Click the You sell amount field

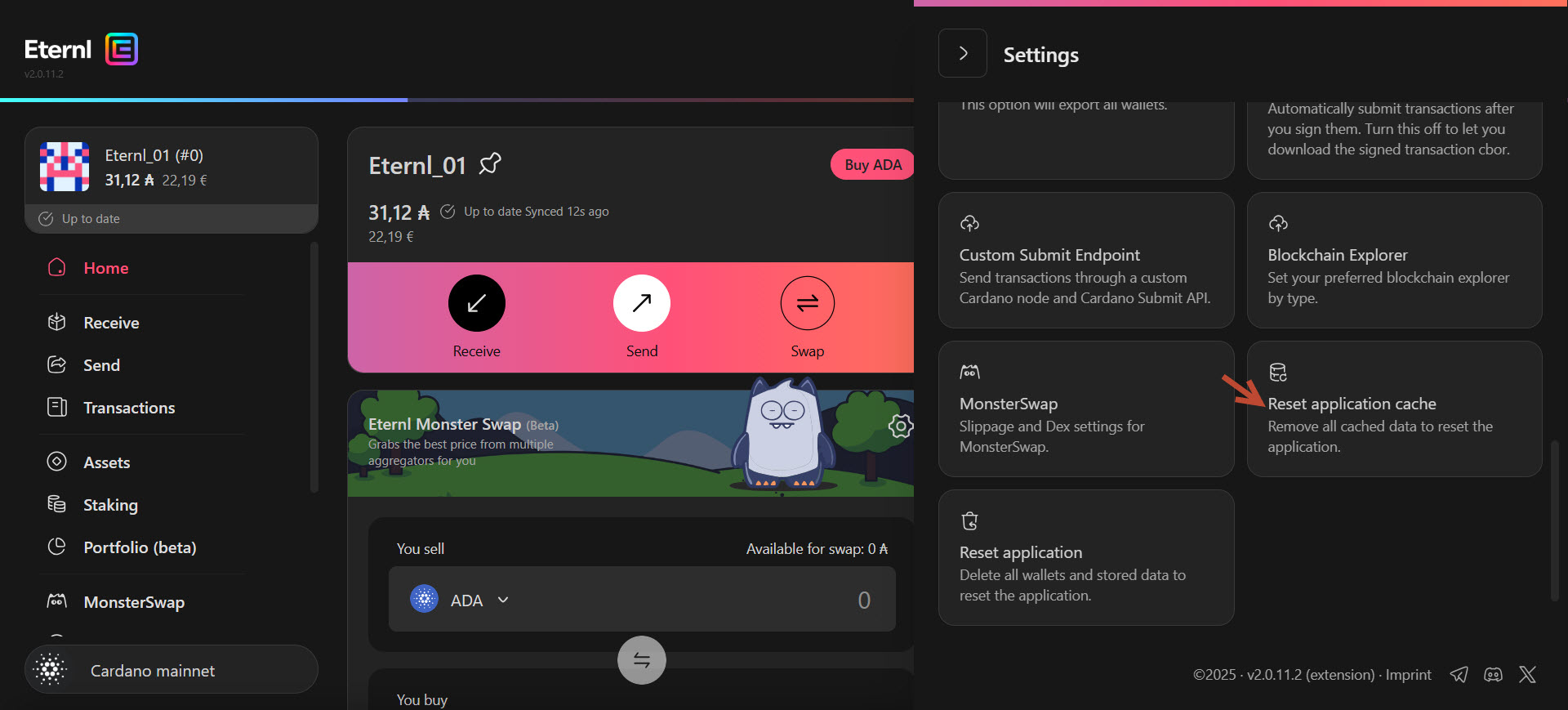pos(735,600)
